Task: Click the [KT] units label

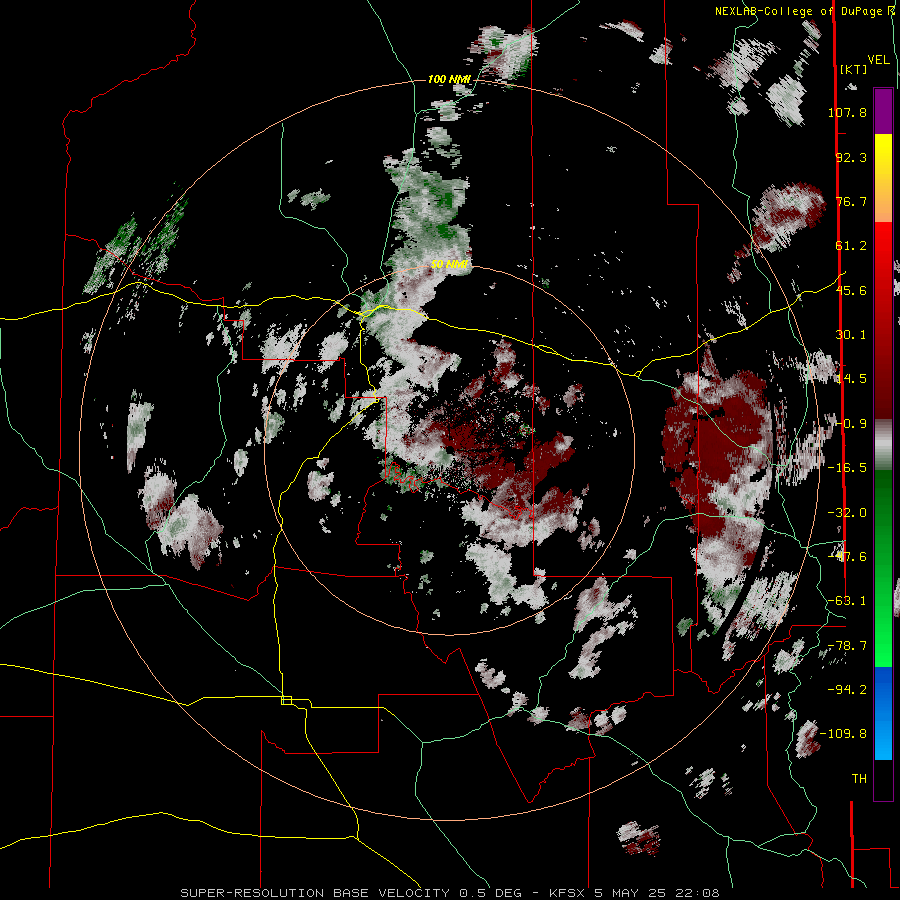Action: [x=853, y=69]
